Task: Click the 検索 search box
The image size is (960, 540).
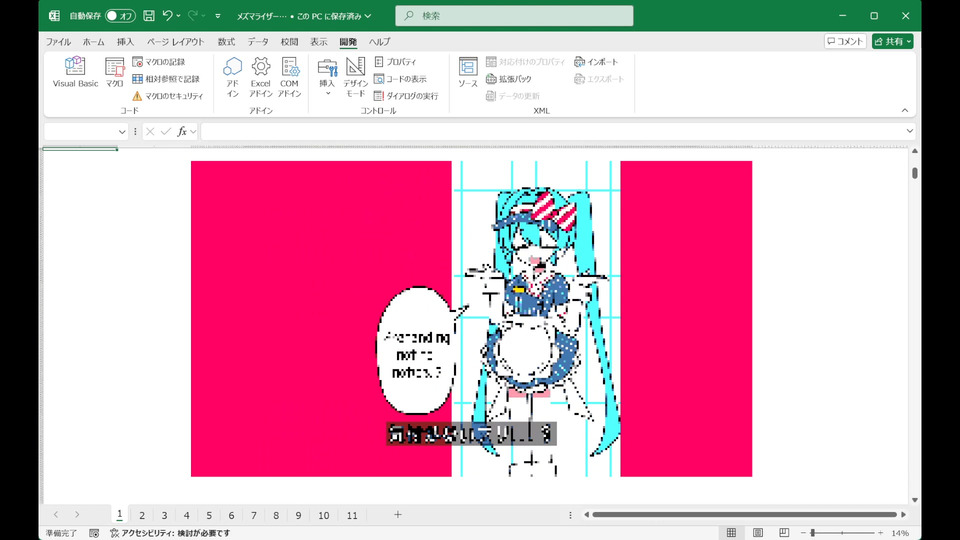Action: click(x=514, y=16)
